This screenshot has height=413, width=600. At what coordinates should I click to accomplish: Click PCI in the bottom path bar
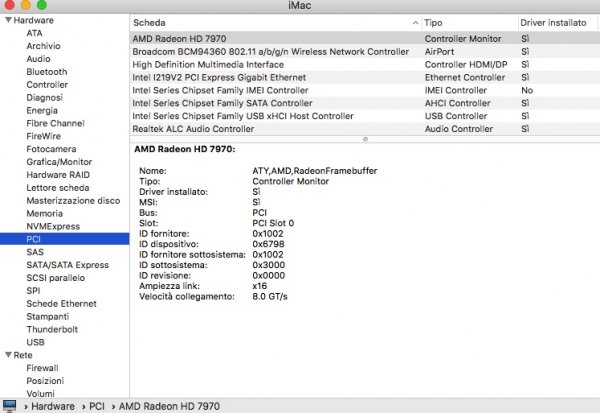pyautogui.click(x=97, y=407)
